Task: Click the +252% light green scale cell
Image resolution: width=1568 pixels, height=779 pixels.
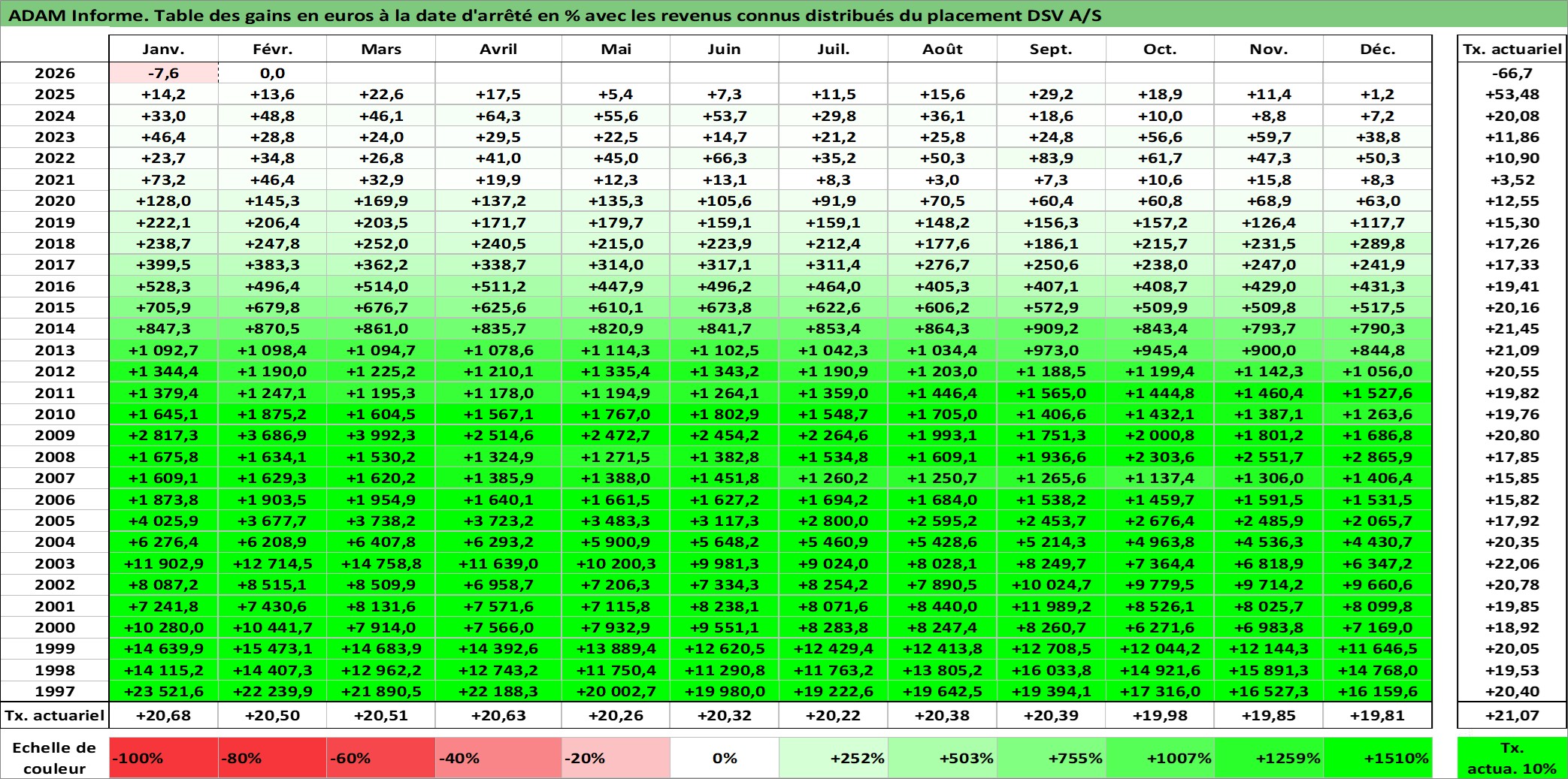Action: (834, 758)
